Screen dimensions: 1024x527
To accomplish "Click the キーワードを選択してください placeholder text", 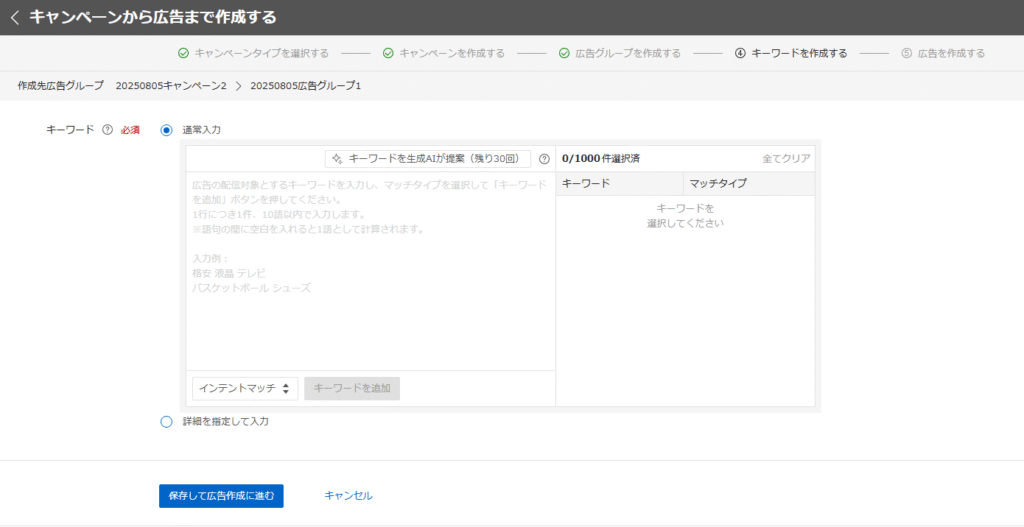I will 685,216.
